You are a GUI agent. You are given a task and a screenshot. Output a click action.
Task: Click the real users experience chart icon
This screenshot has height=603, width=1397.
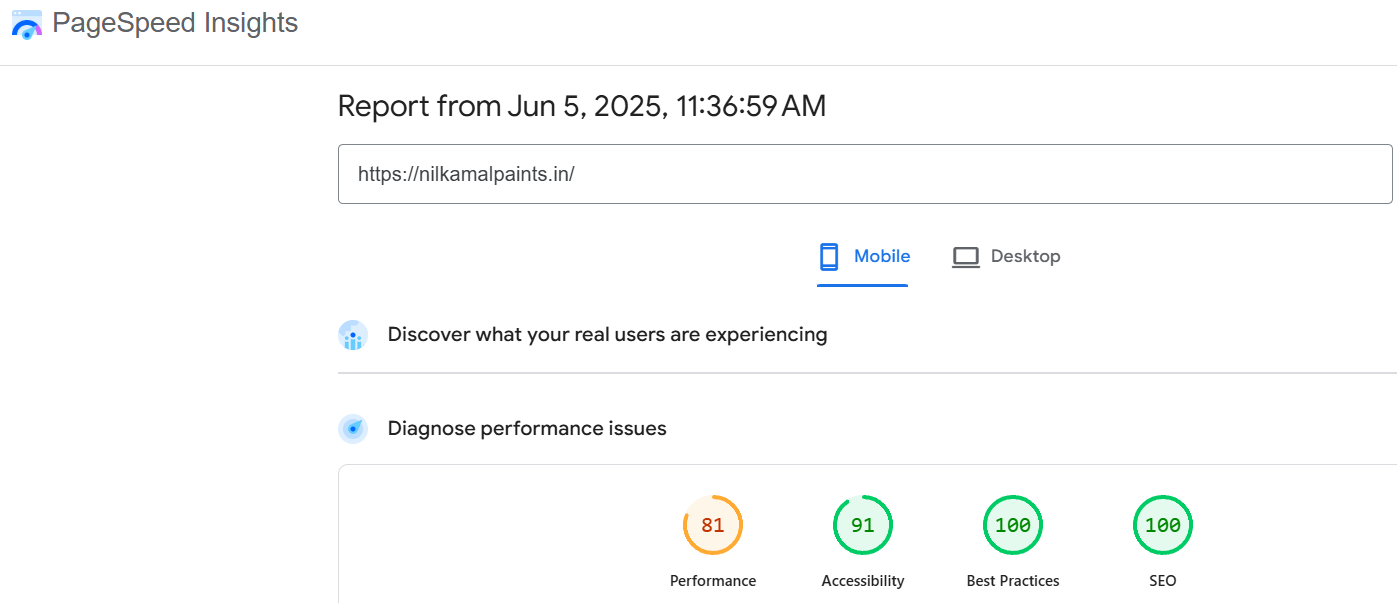[x=353, y=335]
